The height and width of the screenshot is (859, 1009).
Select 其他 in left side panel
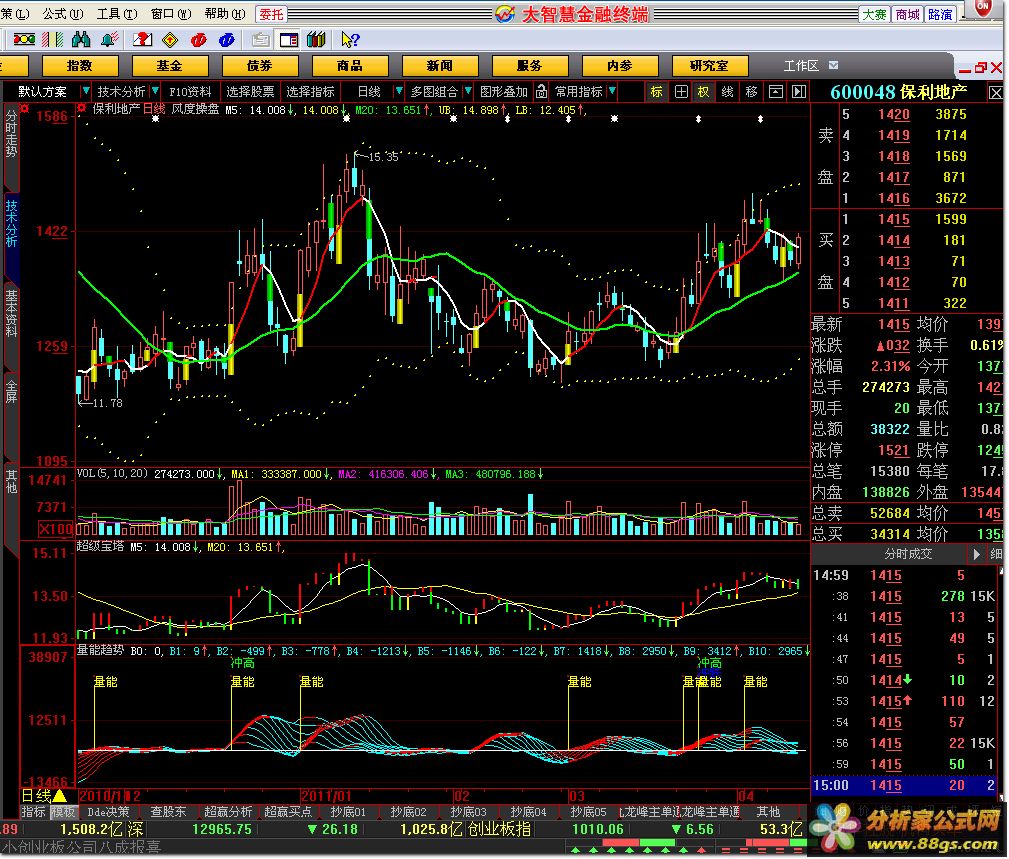[x=11, y=481]
